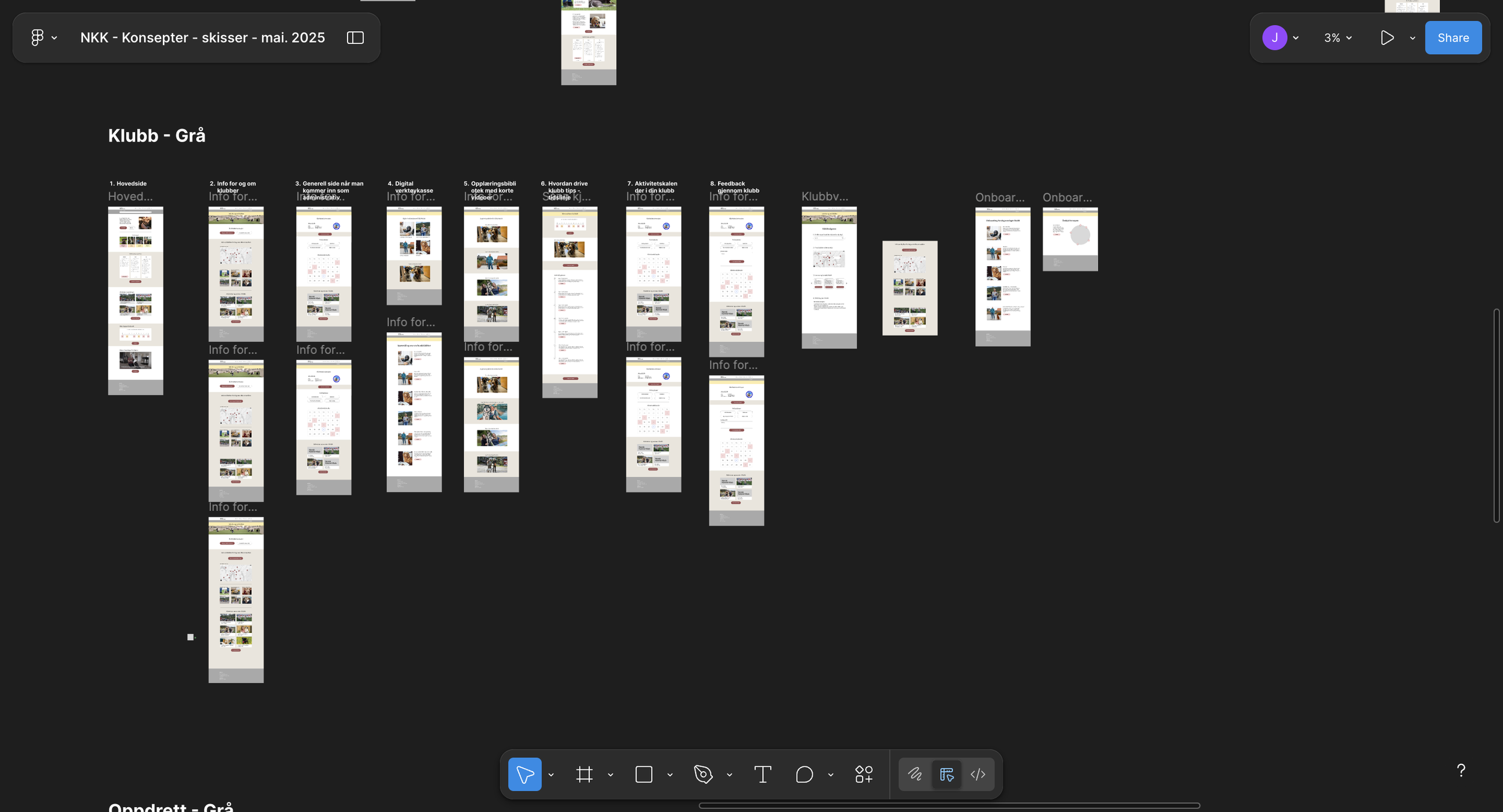Click the Share button
The image size is (1503, 812).
1452,38
